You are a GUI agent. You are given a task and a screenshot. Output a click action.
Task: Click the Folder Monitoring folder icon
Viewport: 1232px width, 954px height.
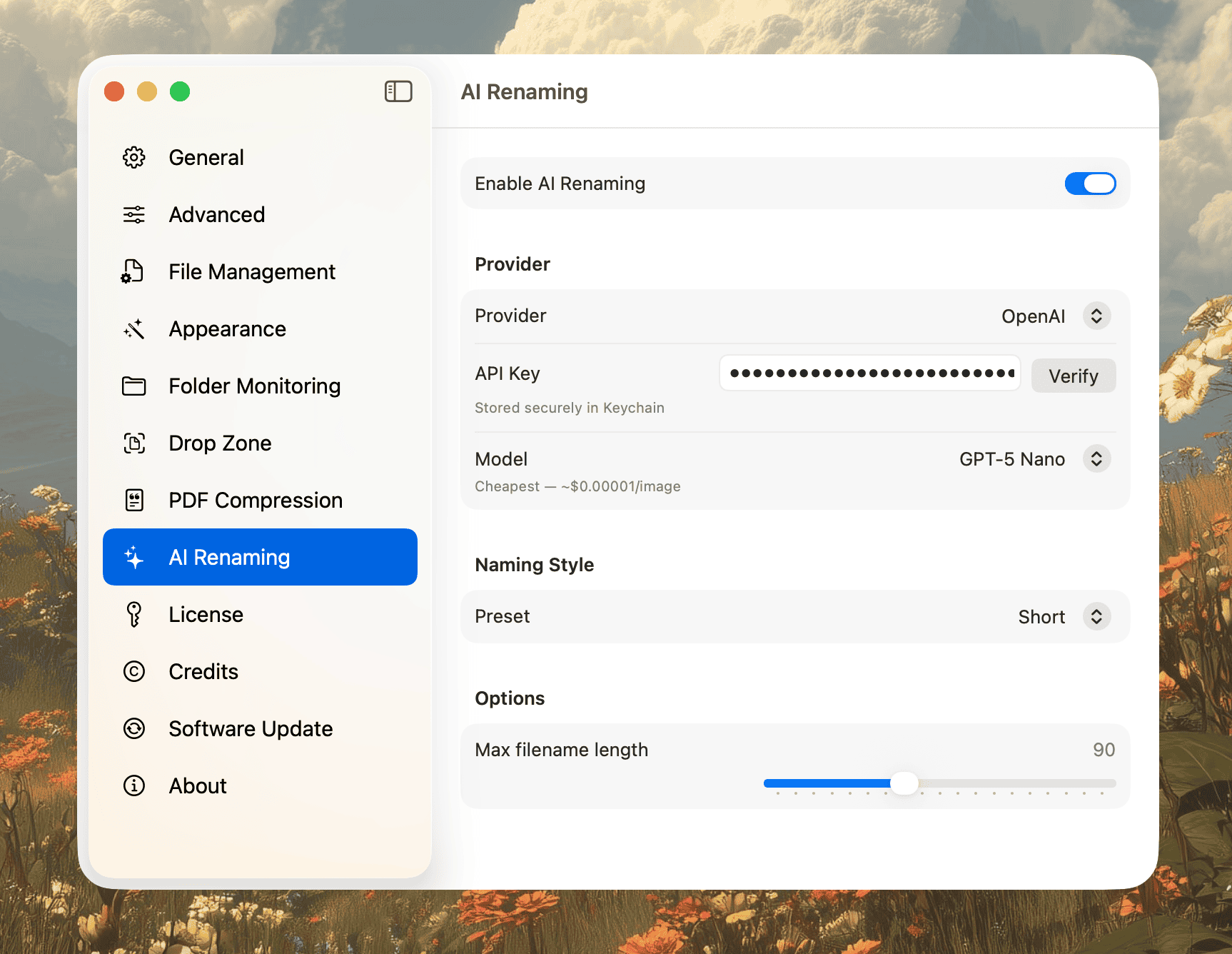133,386
